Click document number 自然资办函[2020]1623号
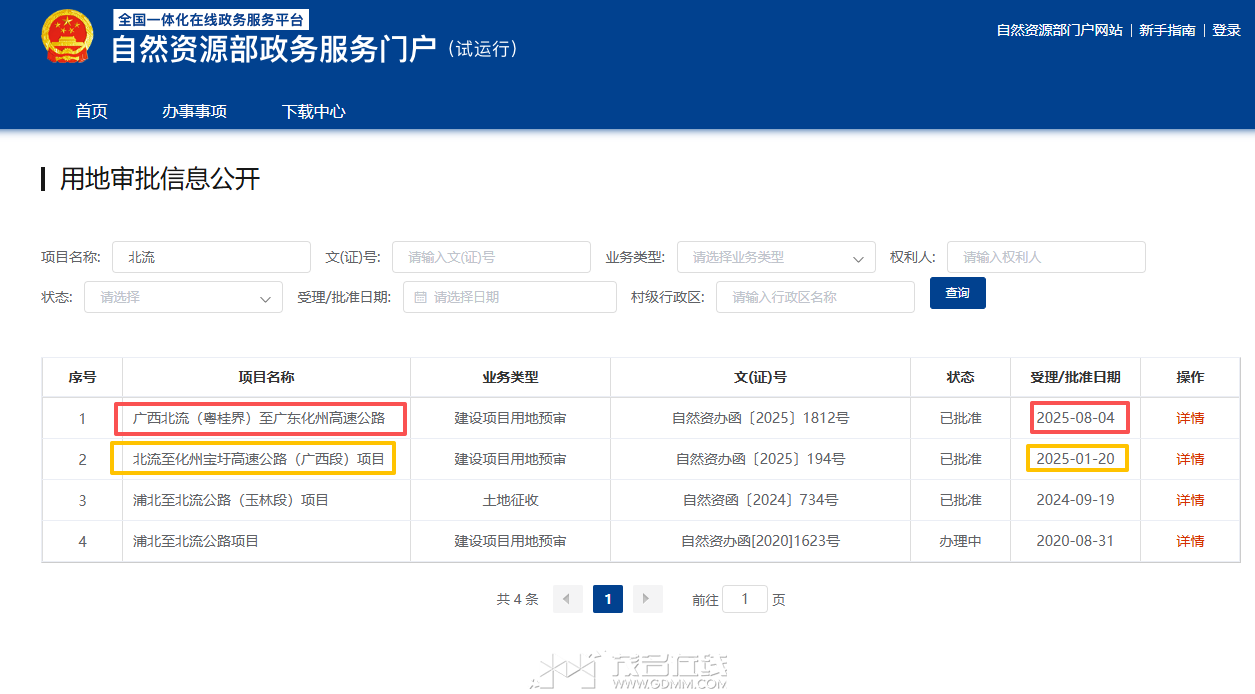 [760, 541]
